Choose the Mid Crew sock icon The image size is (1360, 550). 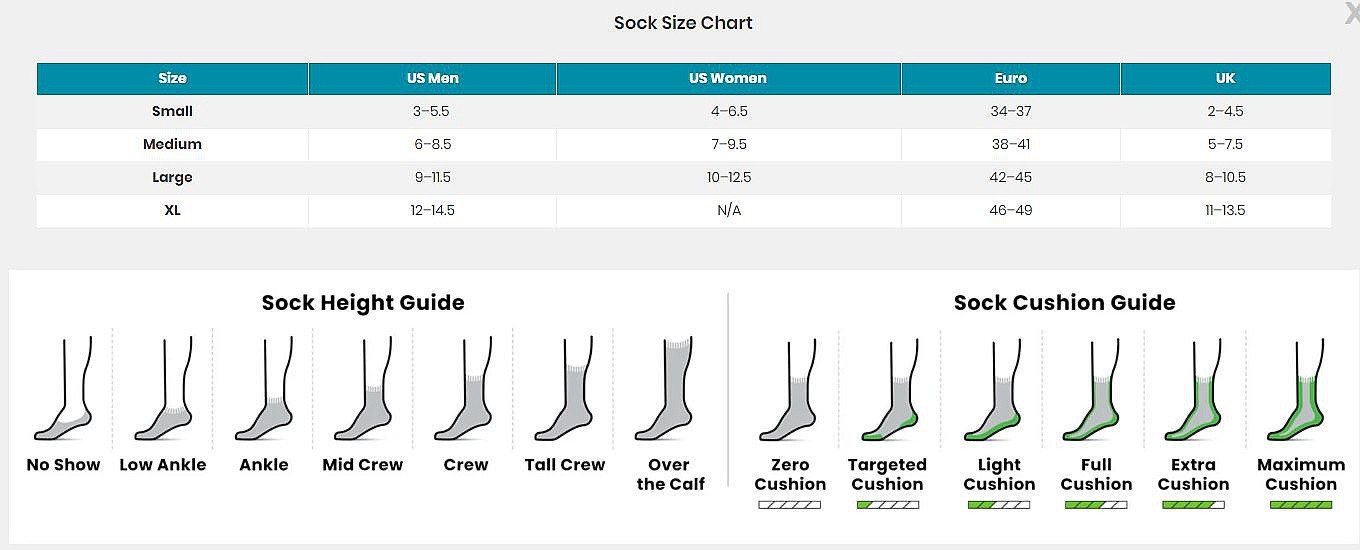(363, 389)
